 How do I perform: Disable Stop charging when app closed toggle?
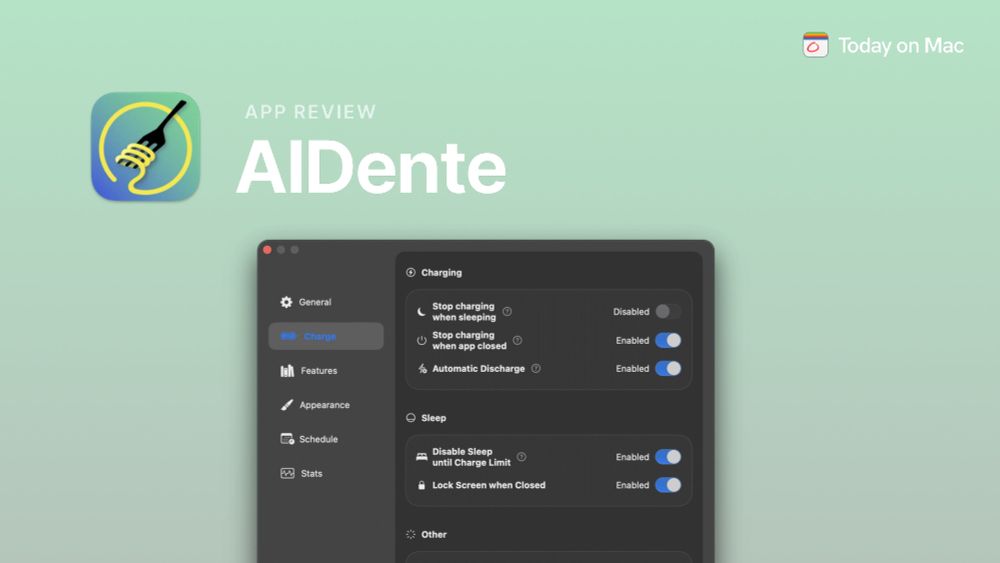(x=668, y=340)
